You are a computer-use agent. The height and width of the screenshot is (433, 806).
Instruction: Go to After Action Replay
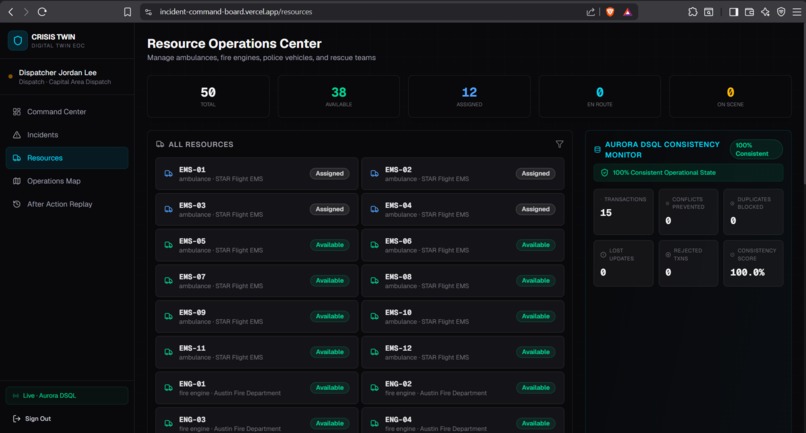[67, 204]
